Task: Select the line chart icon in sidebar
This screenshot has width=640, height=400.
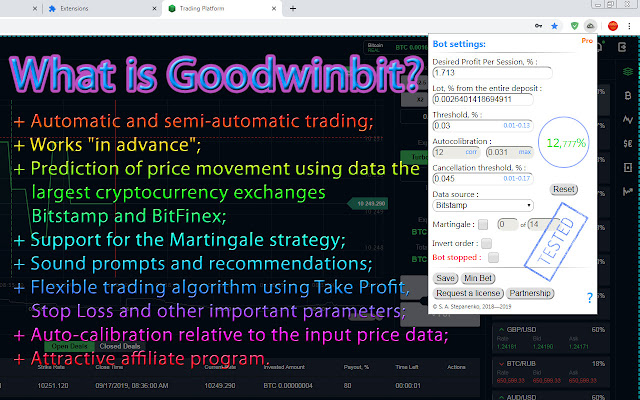Action: (x=628, y=119)
